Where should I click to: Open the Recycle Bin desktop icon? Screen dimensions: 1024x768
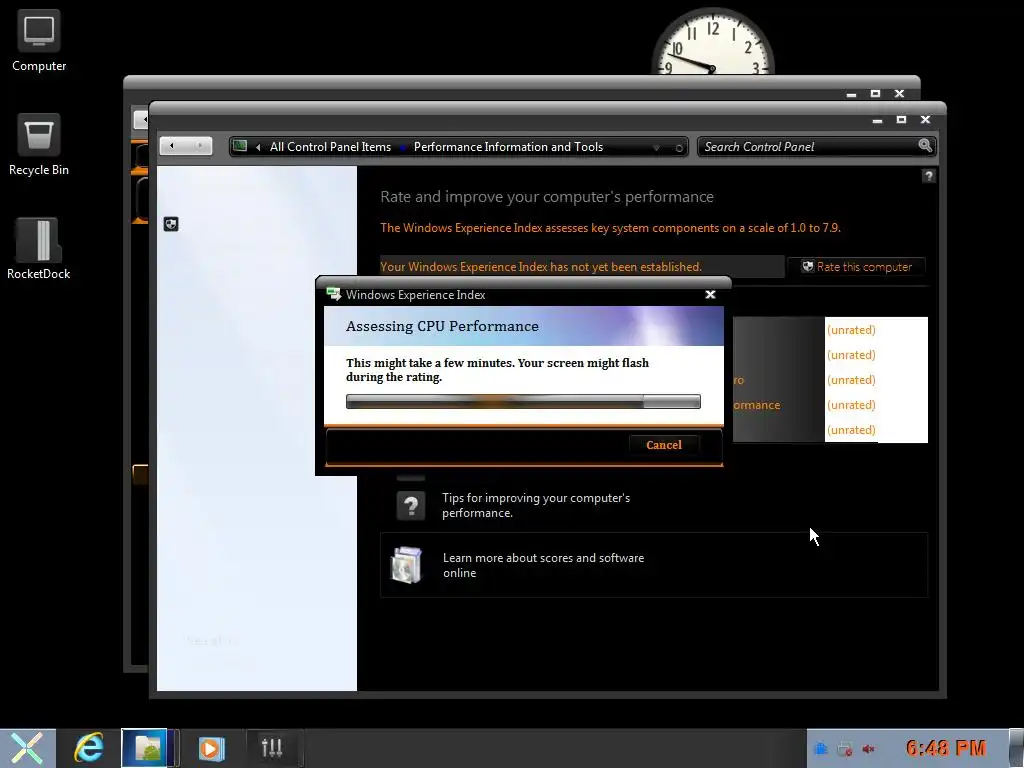pos(39,144)
